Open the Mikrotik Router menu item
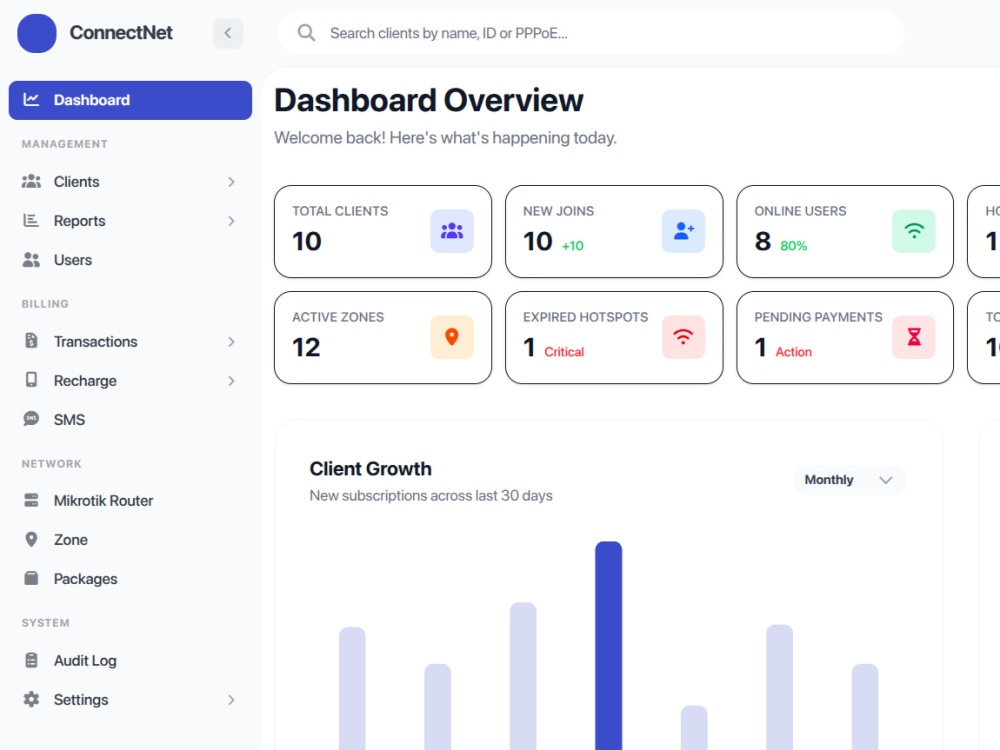1000x750 pixels. [130, 501]
